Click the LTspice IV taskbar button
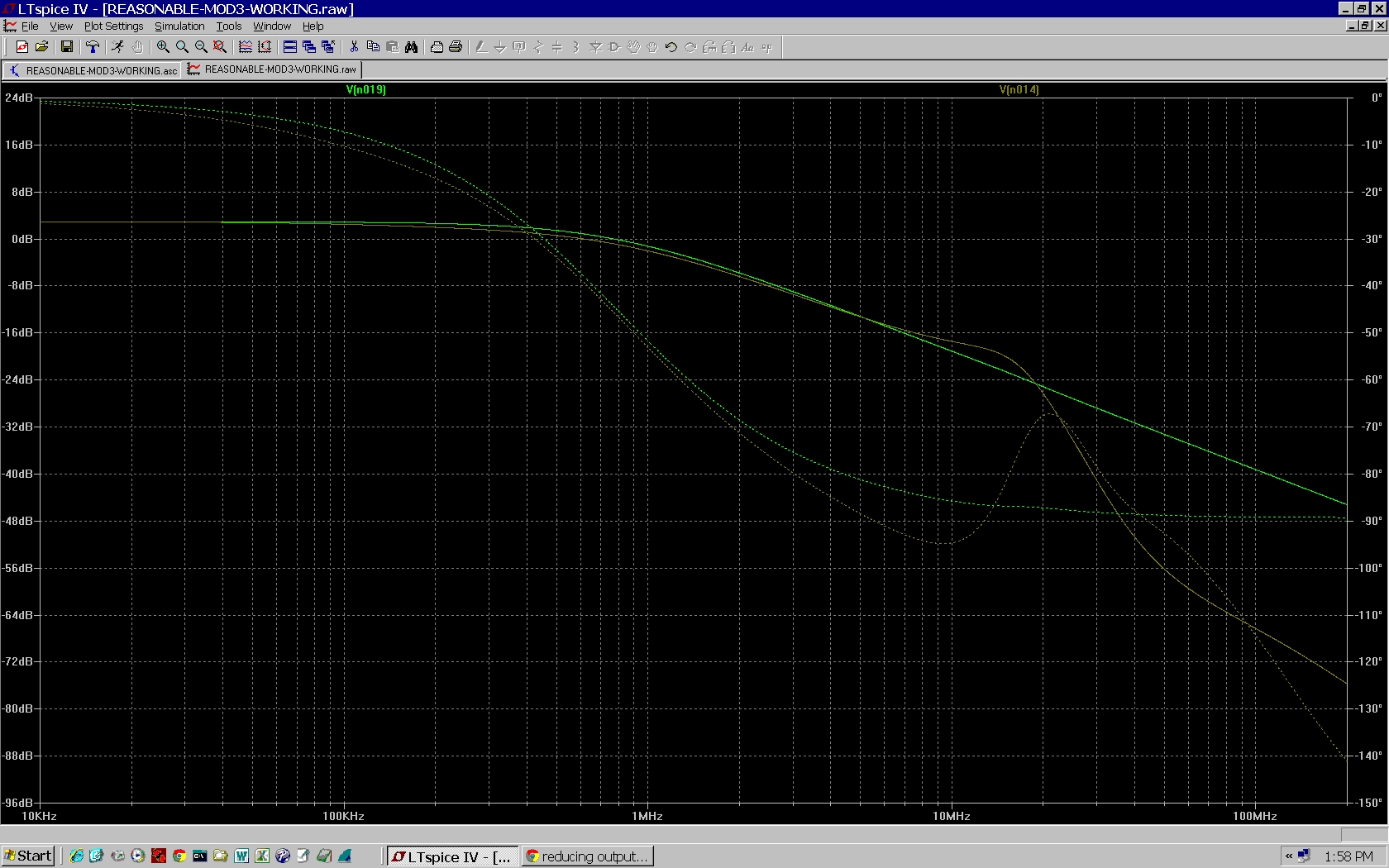 [453, 856]
